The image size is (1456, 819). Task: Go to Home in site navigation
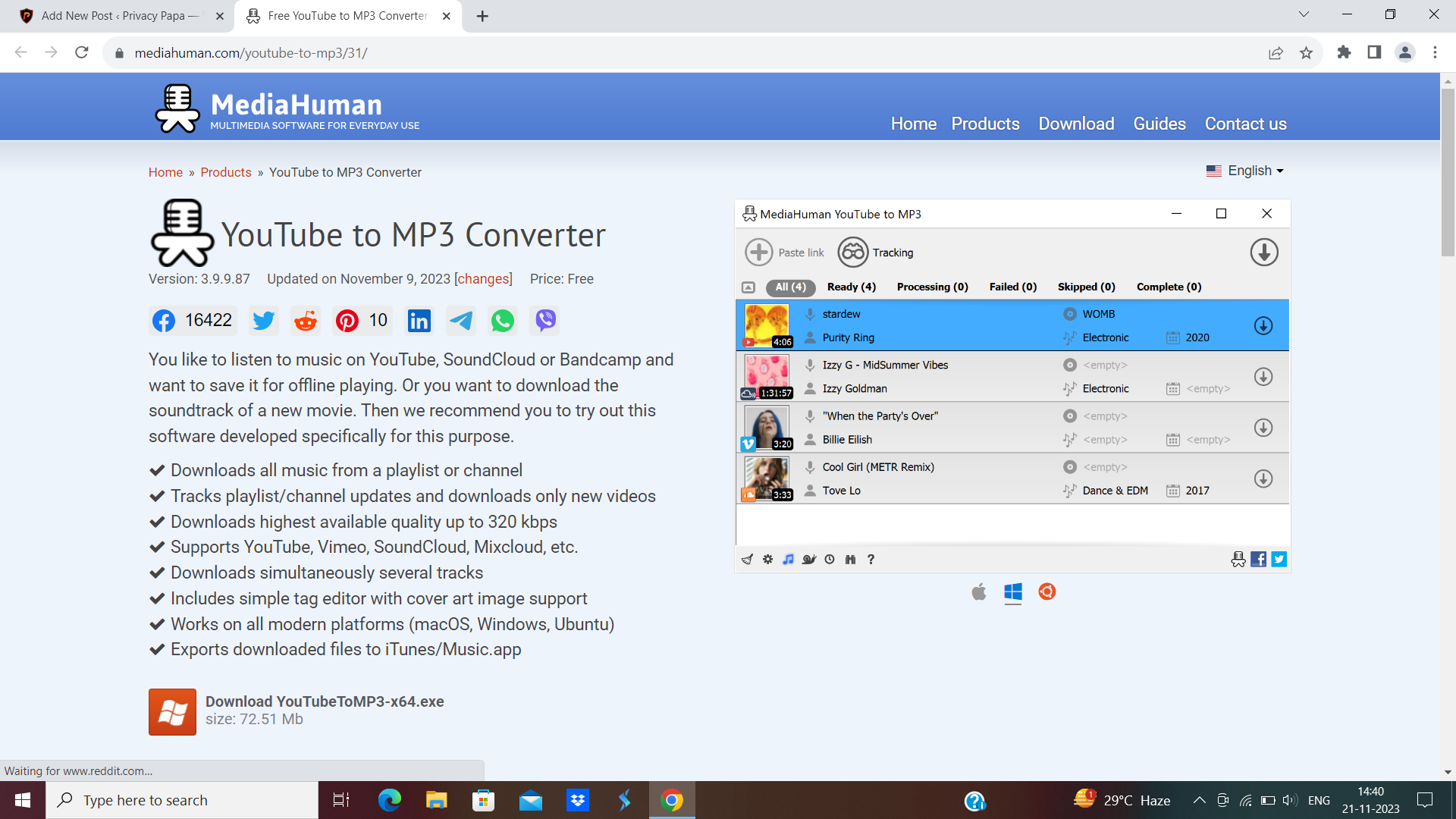click(x=914, y=124)
